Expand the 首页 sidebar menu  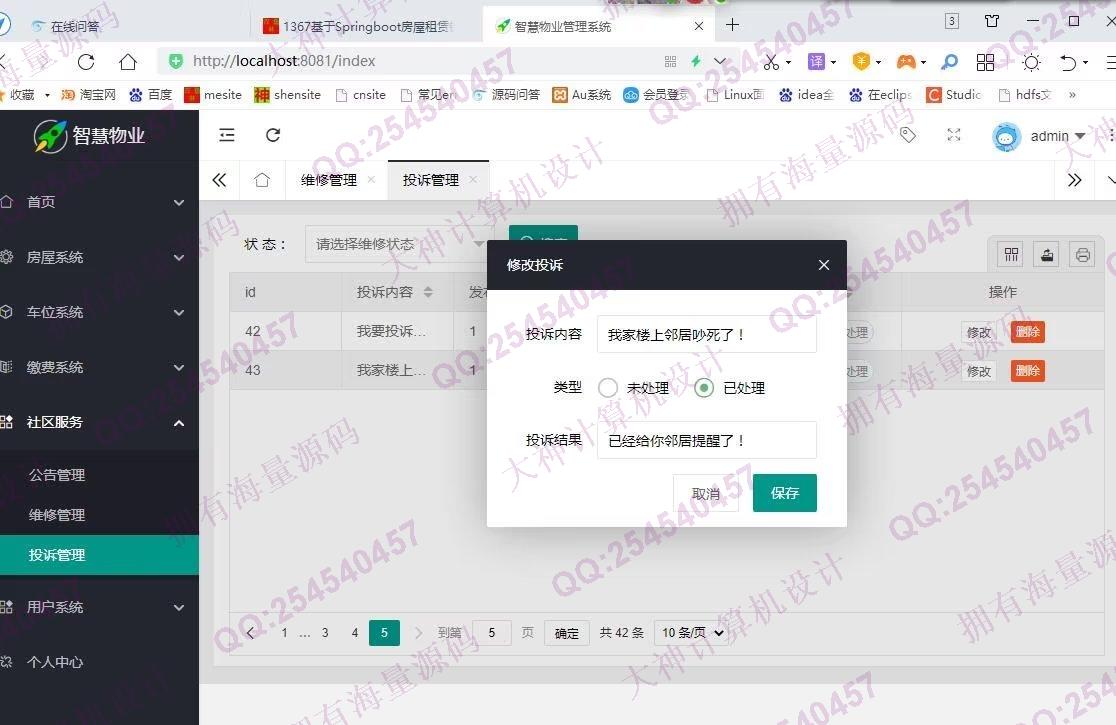coord(100,202)
